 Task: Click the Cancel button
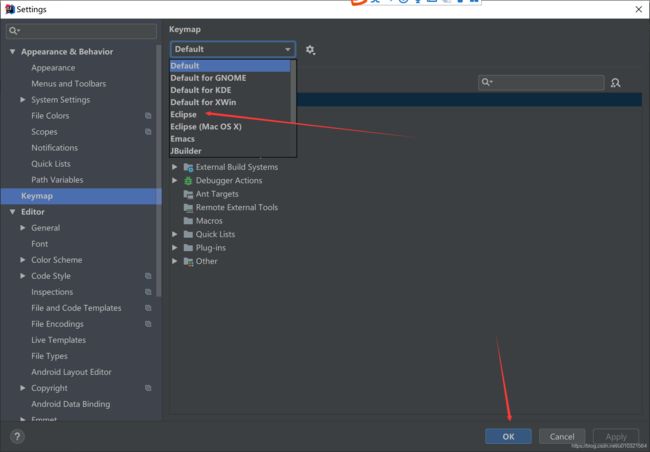pos(562,436)
